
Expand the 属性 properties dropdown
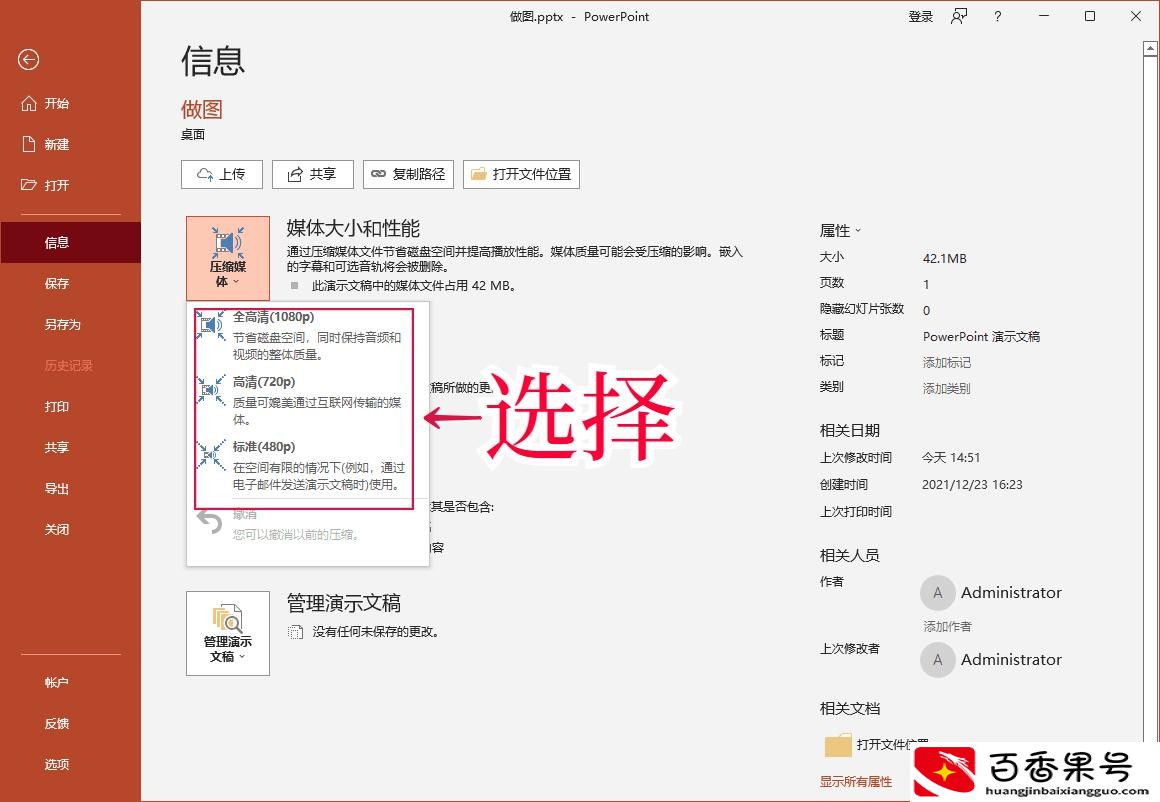[x=840, y=231]
